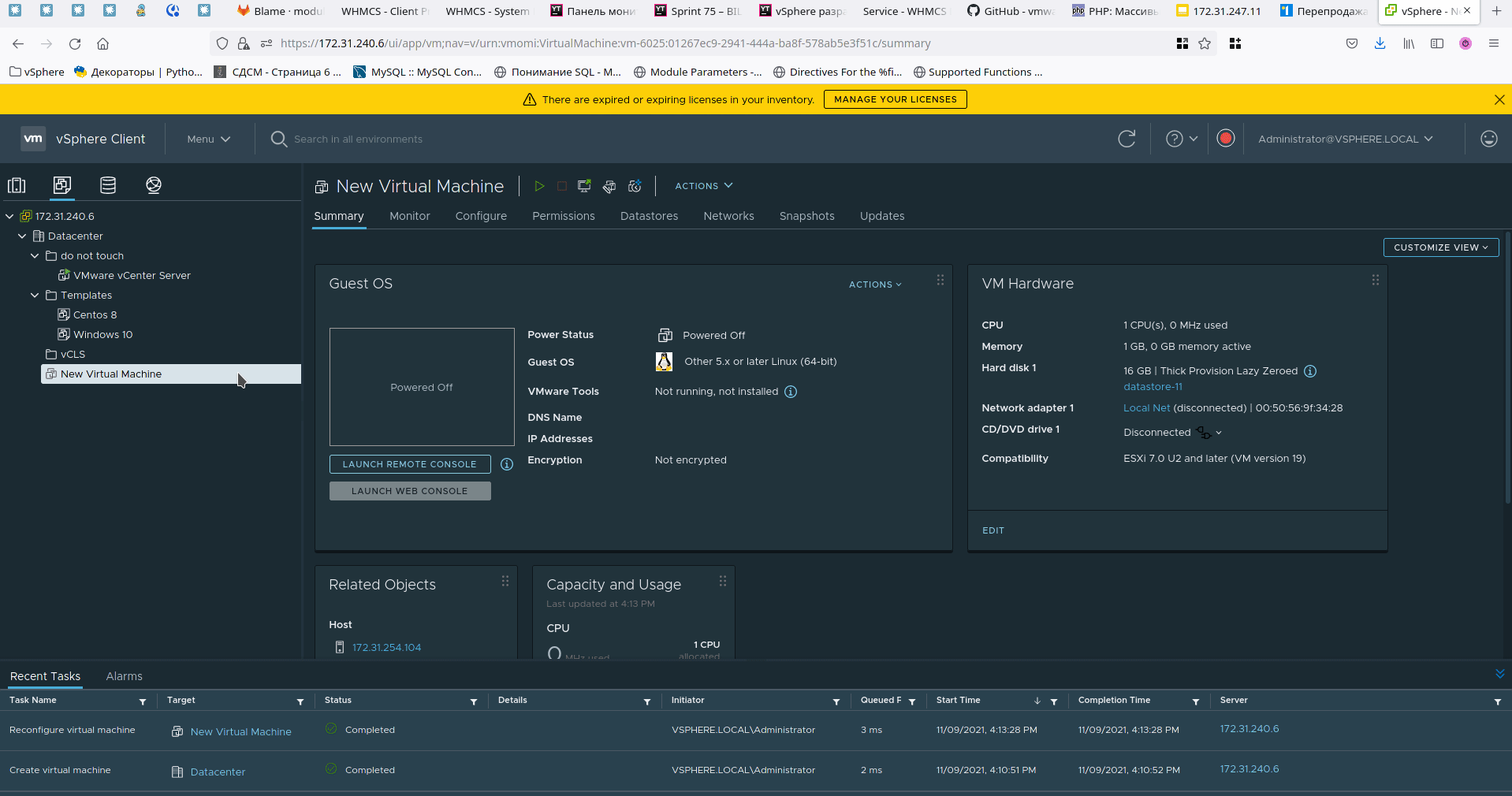Screen dimensions: 1512x796
Task: Open the Alarms tab in the bottom panel
Action: (124, 676)
